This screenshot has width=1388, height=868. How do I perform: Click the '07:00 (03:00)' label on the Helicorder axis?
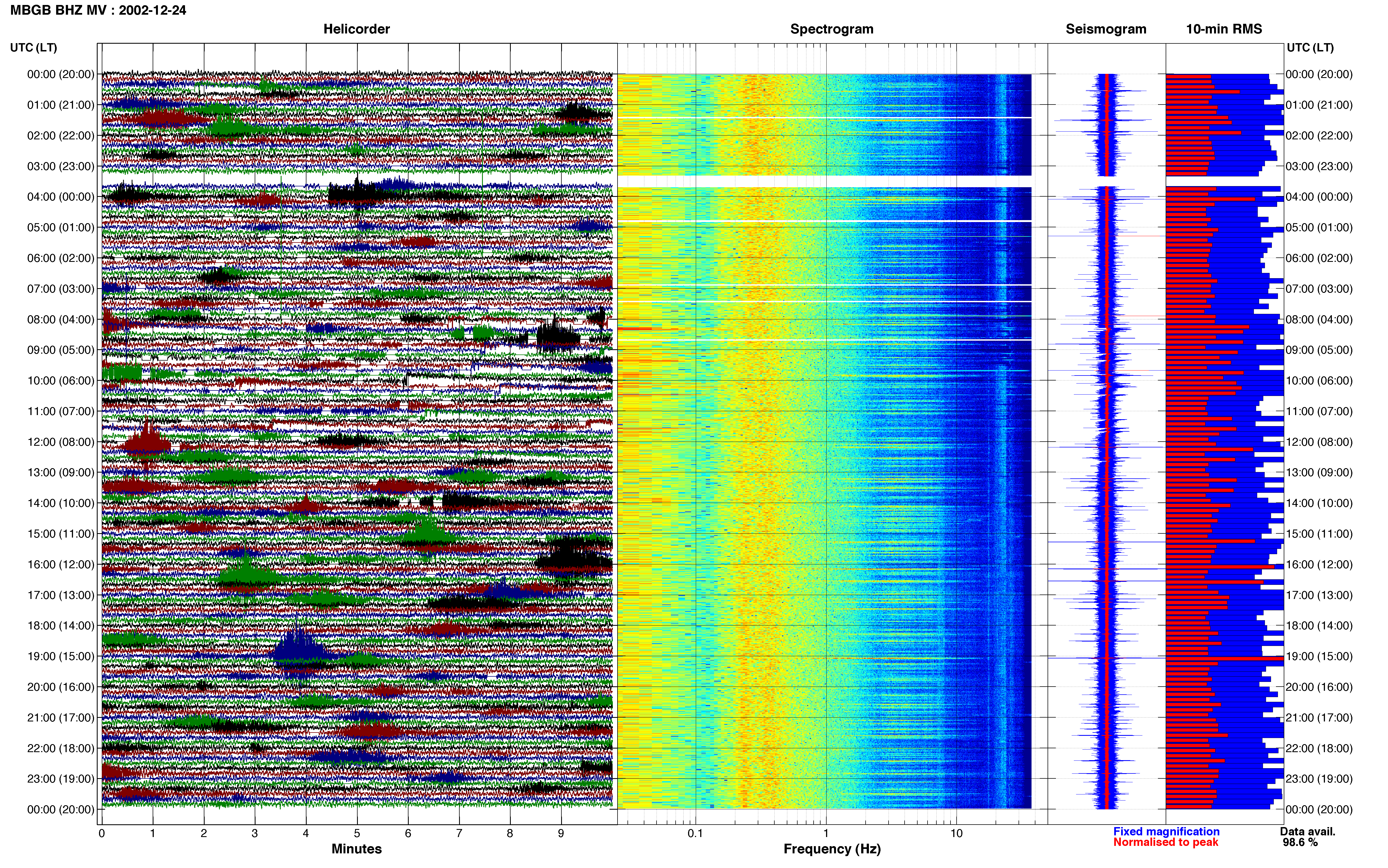[61, 289]
